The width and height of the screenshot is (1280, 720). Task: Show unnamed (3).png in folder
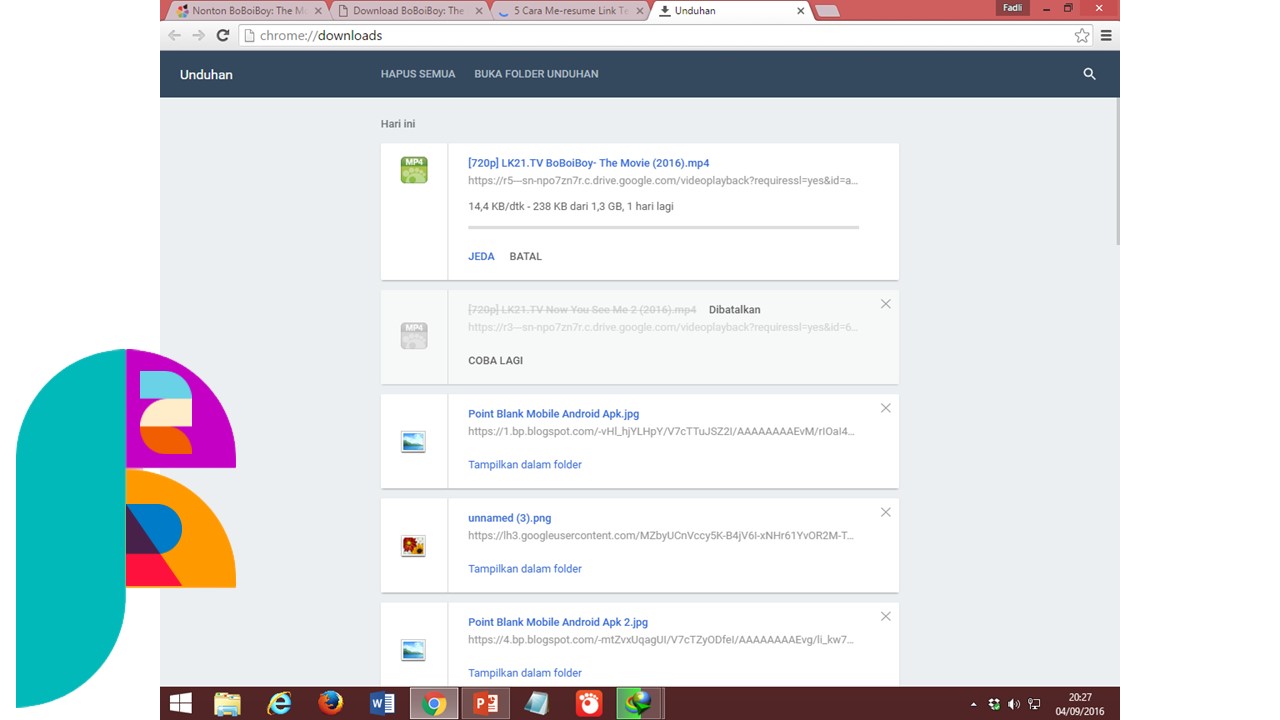tap(525, 569)
